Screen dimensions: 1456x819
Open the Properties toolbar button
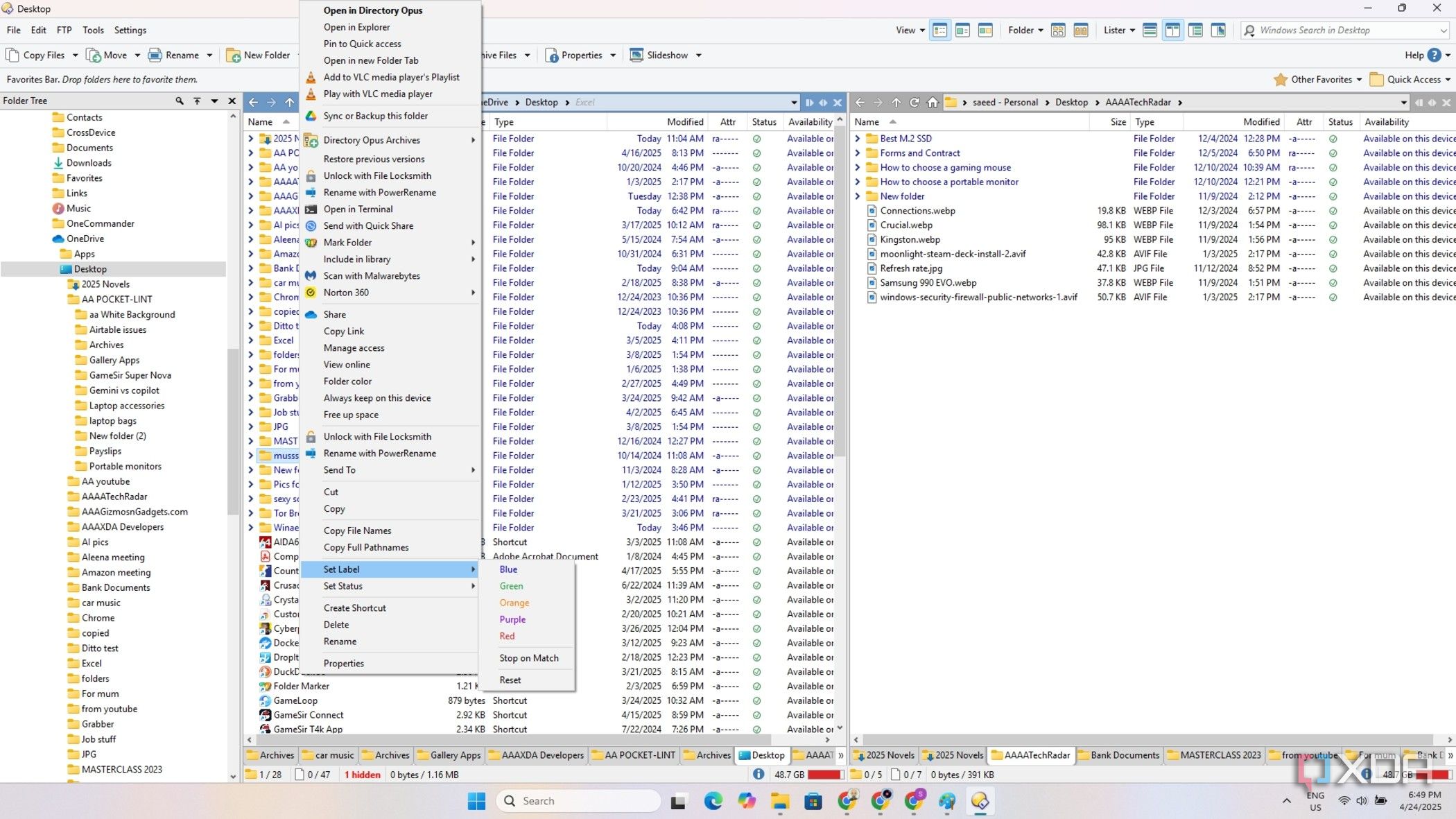coord(574,55)
